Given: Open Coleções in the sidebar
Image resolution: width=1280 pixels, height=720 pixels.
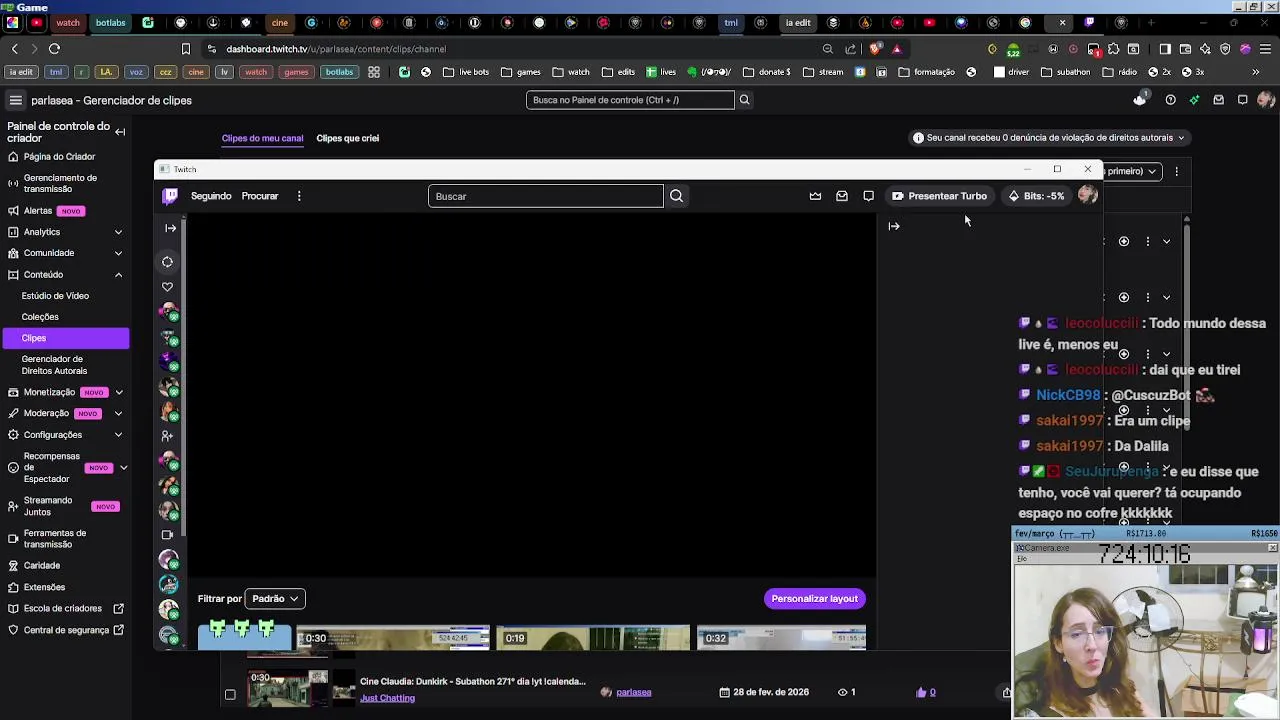Looking at the screenshot, I should pyautogui.click(x=40, y=317).
